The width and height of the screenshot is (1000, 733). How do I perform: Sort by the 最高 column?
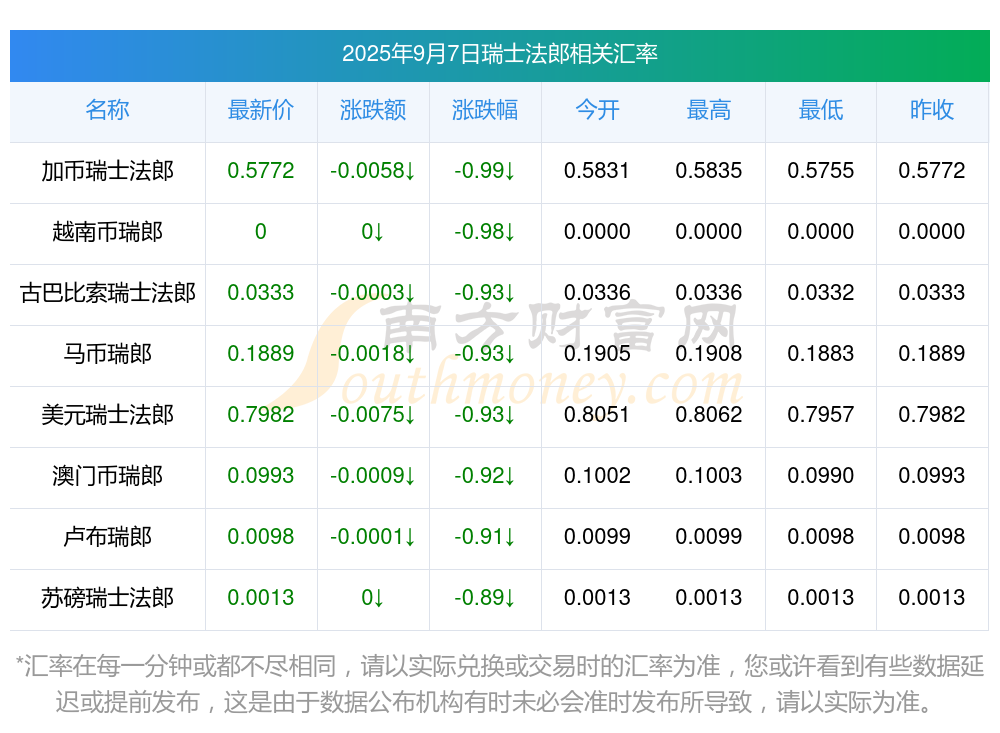coord(709,111)
